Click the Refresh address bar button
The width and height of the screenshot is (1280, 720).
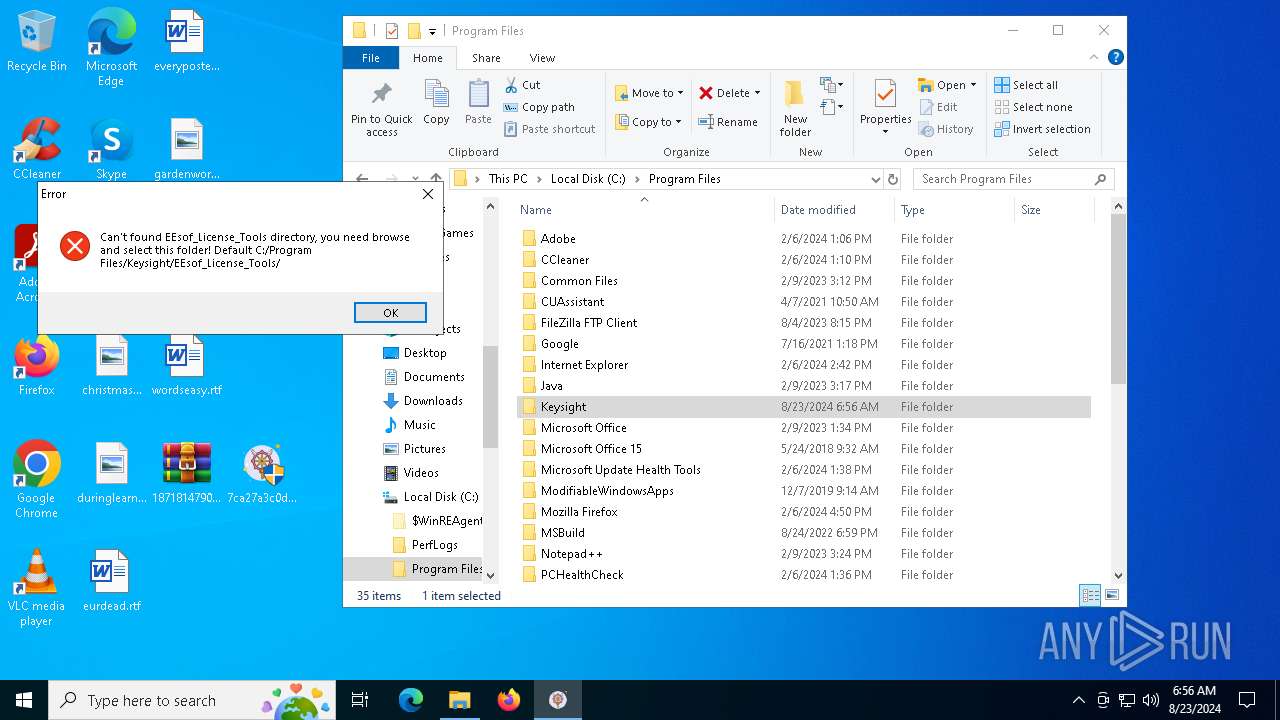893,179
